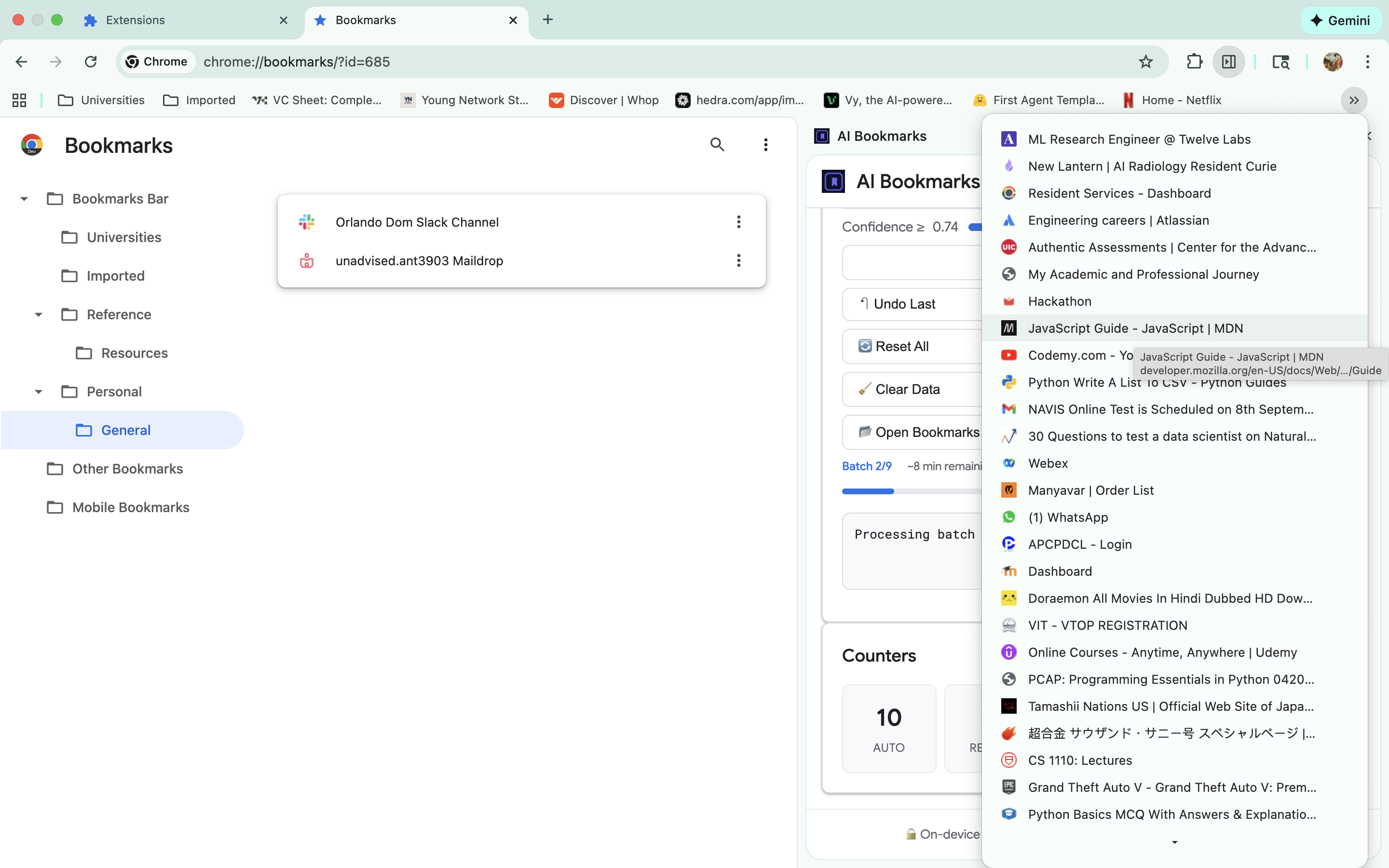Open more actions for Orlando Dom Slack Channel
1389x868 pixels.
click(x=738, y=222)
